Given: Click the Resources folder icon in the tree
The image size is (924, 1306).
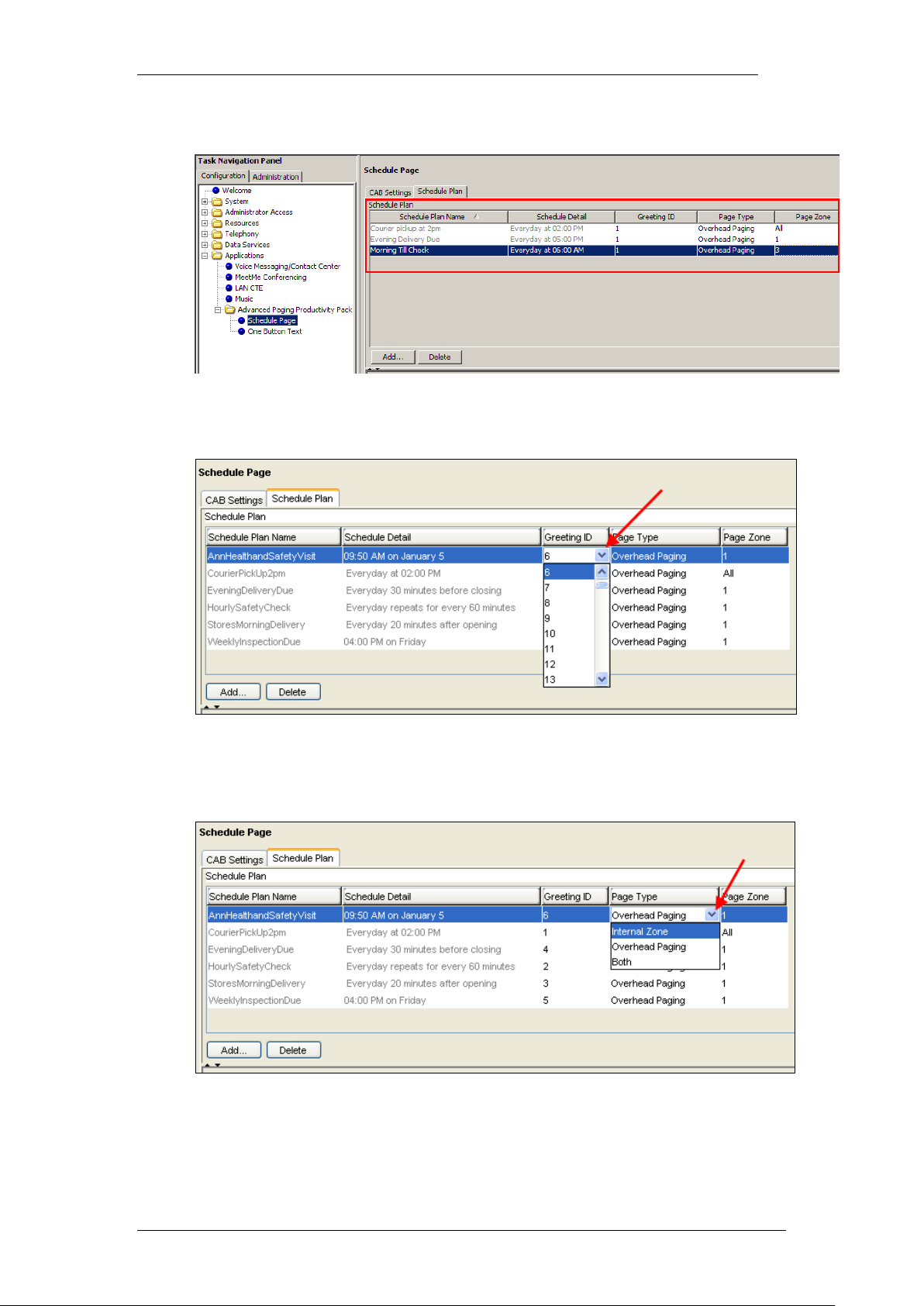Looking at the screenshot, I should coord(217,223).
